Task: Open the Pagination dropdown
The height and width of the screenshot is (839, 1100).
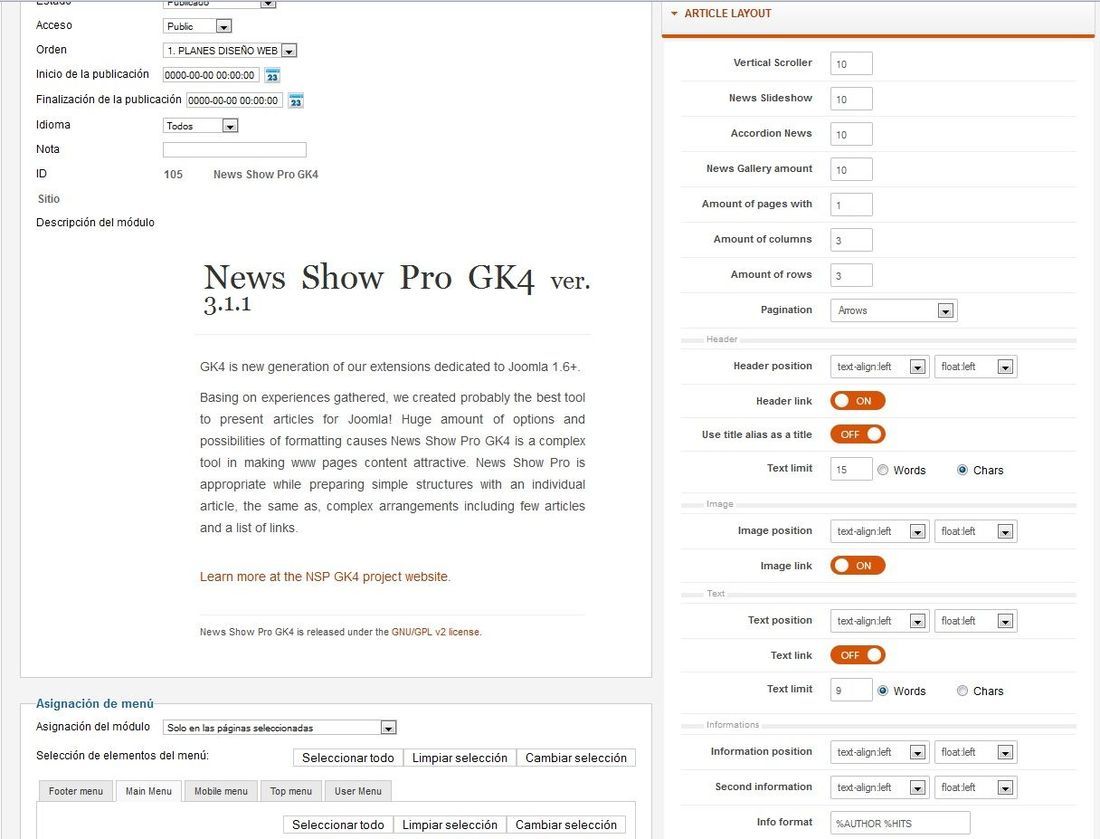Action: (x=894, y=310)
